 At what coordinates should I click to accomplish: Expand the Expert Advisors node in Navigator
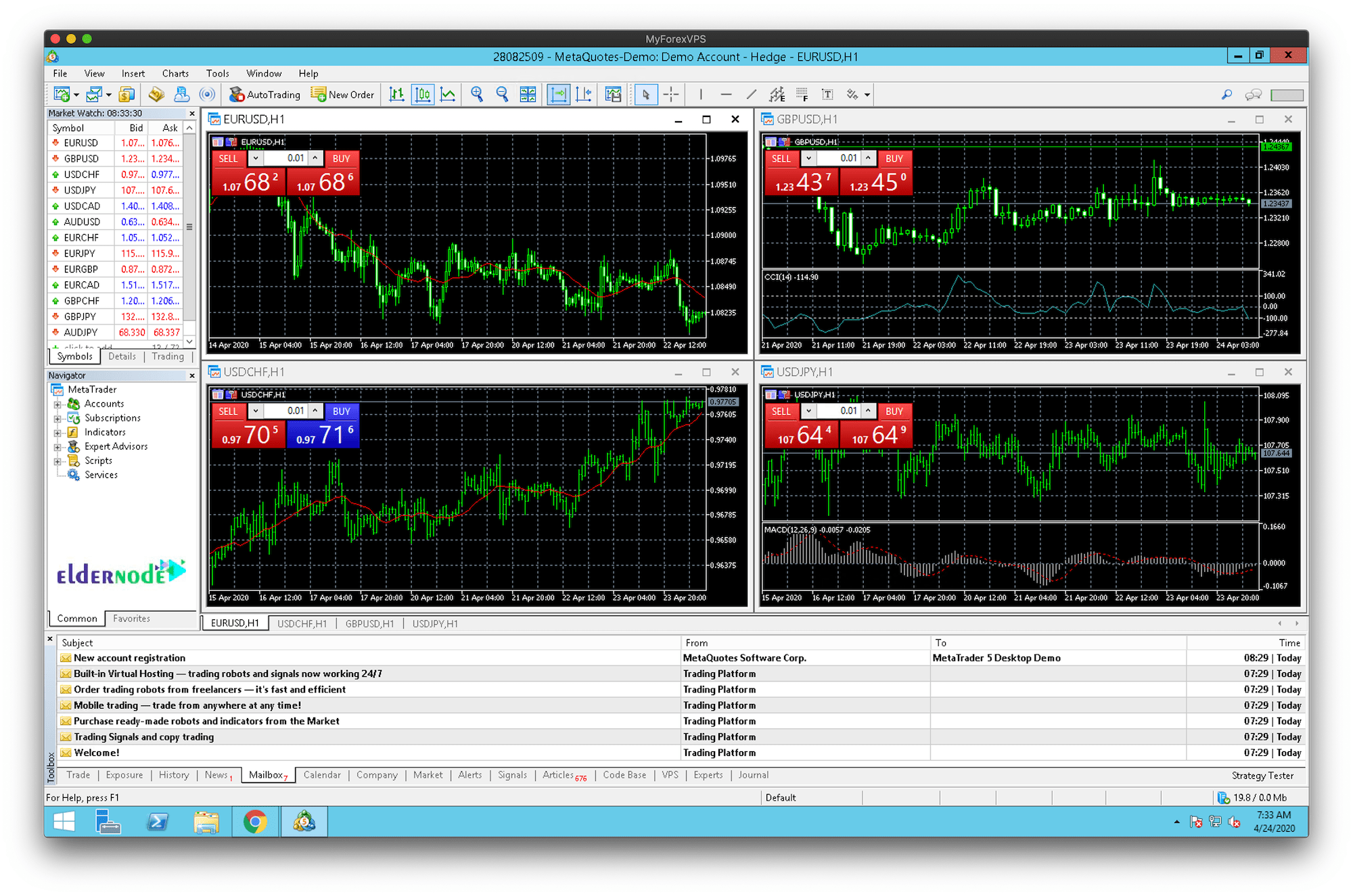58,447
